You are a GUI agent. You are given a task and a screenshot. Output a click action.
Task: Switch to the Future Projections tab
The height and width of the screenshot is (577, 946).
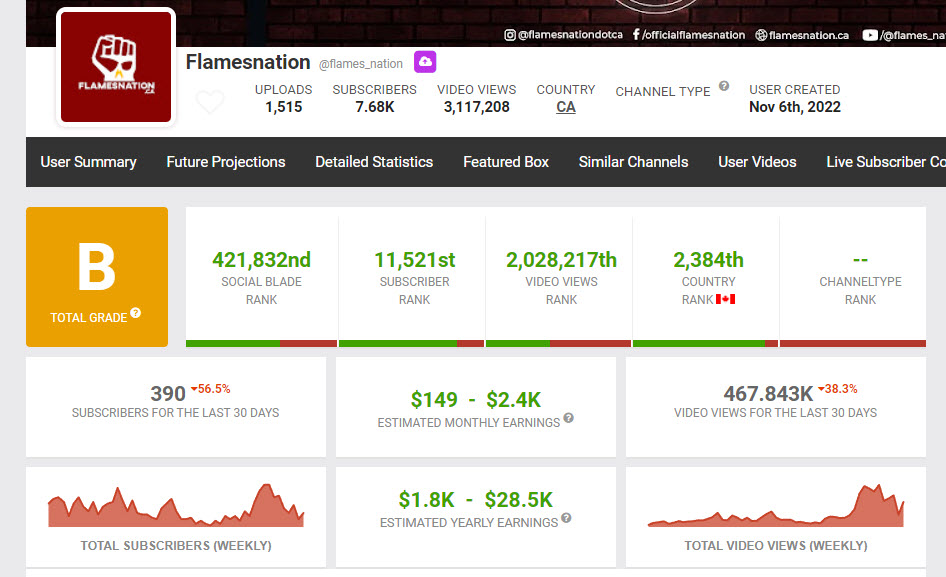click(226, 162)
